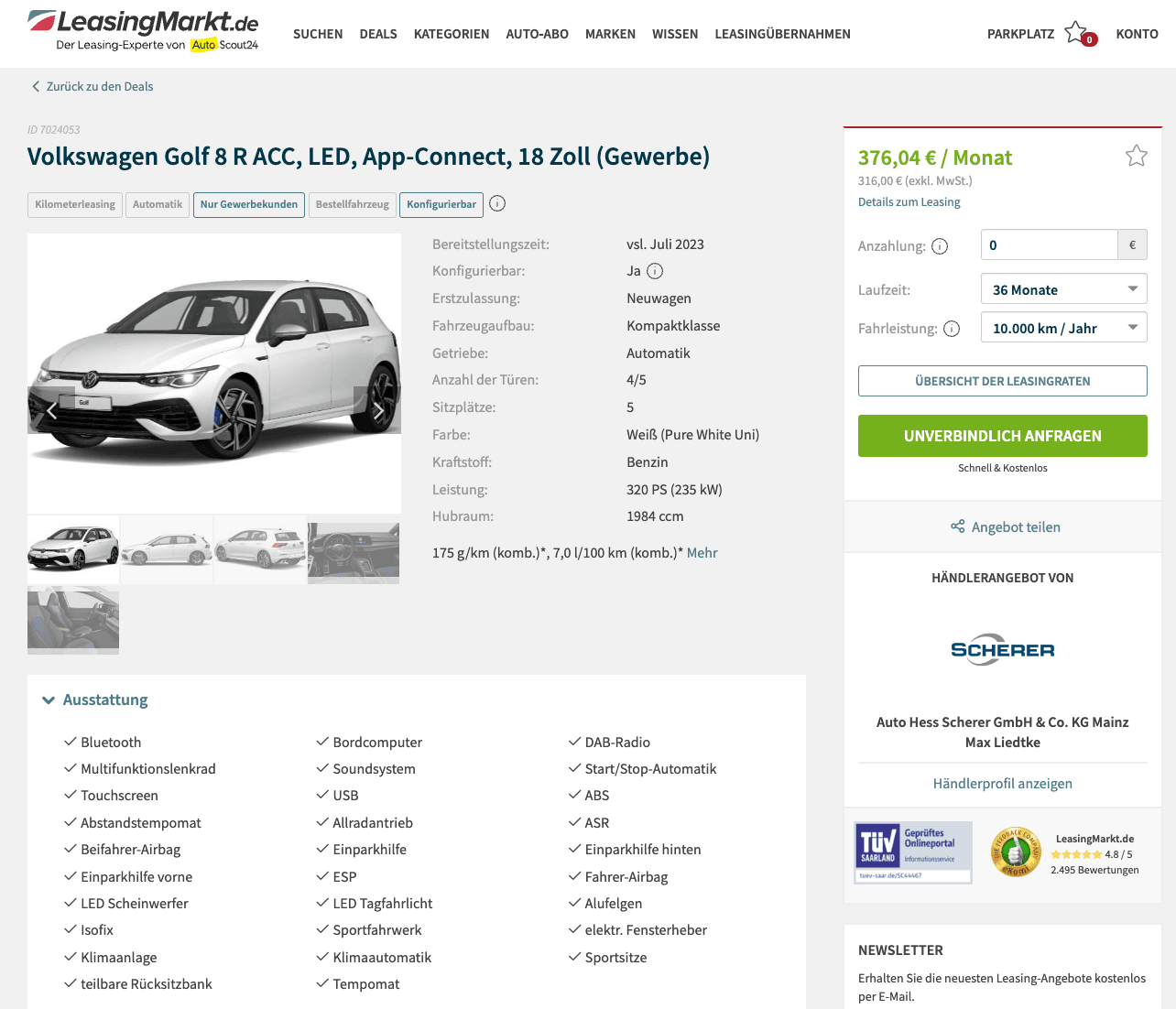
Task: Open info icon beside Anzahlung label
Action: [940, 246]
